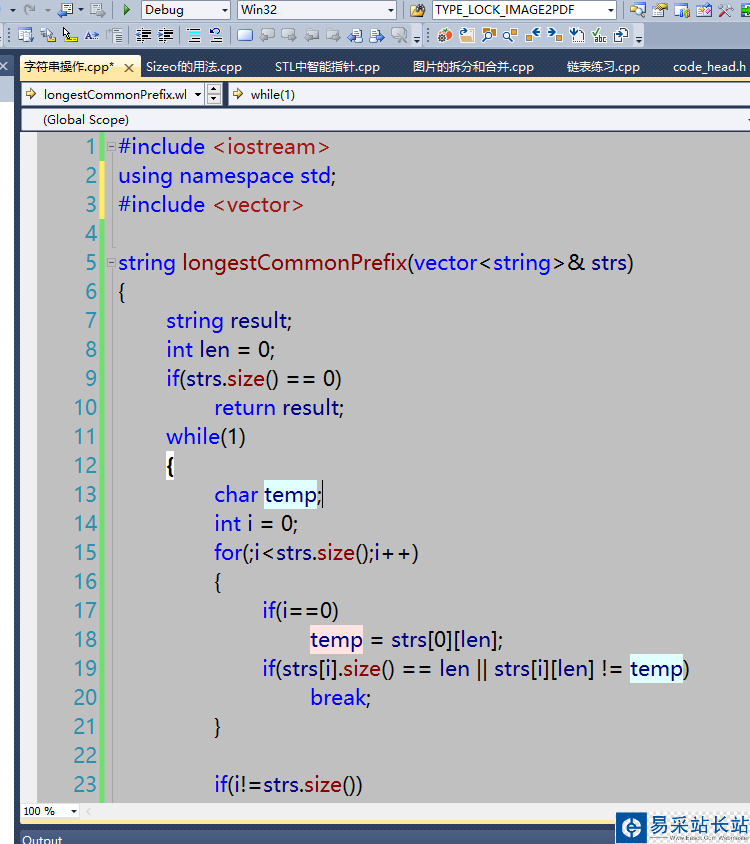Click Visual Assist Find References magnifier icon

coord(510,36)
